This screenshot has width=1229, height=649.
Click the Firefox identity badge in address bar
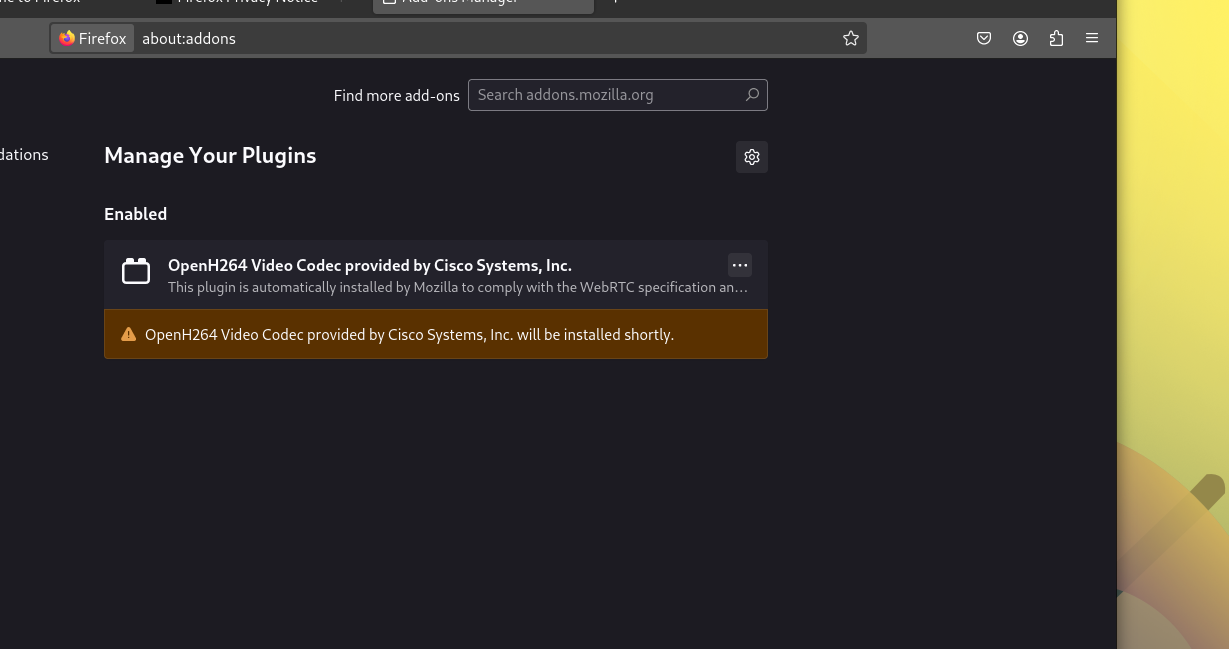point(93,38)
